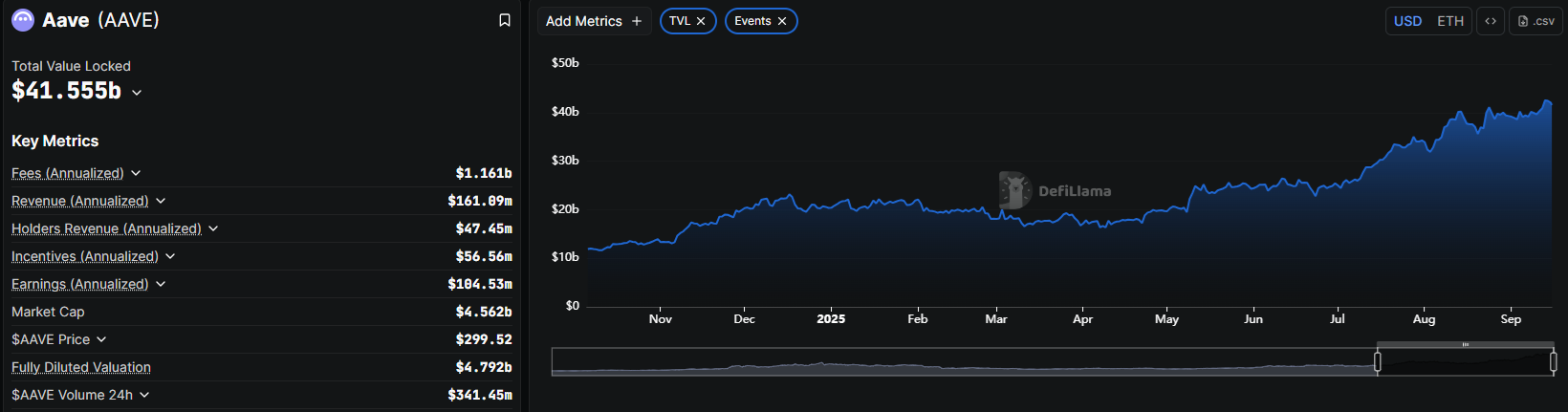Remove the TVL metric chip
Viewport: 1568px width, 412px height.
click(701, 21)
